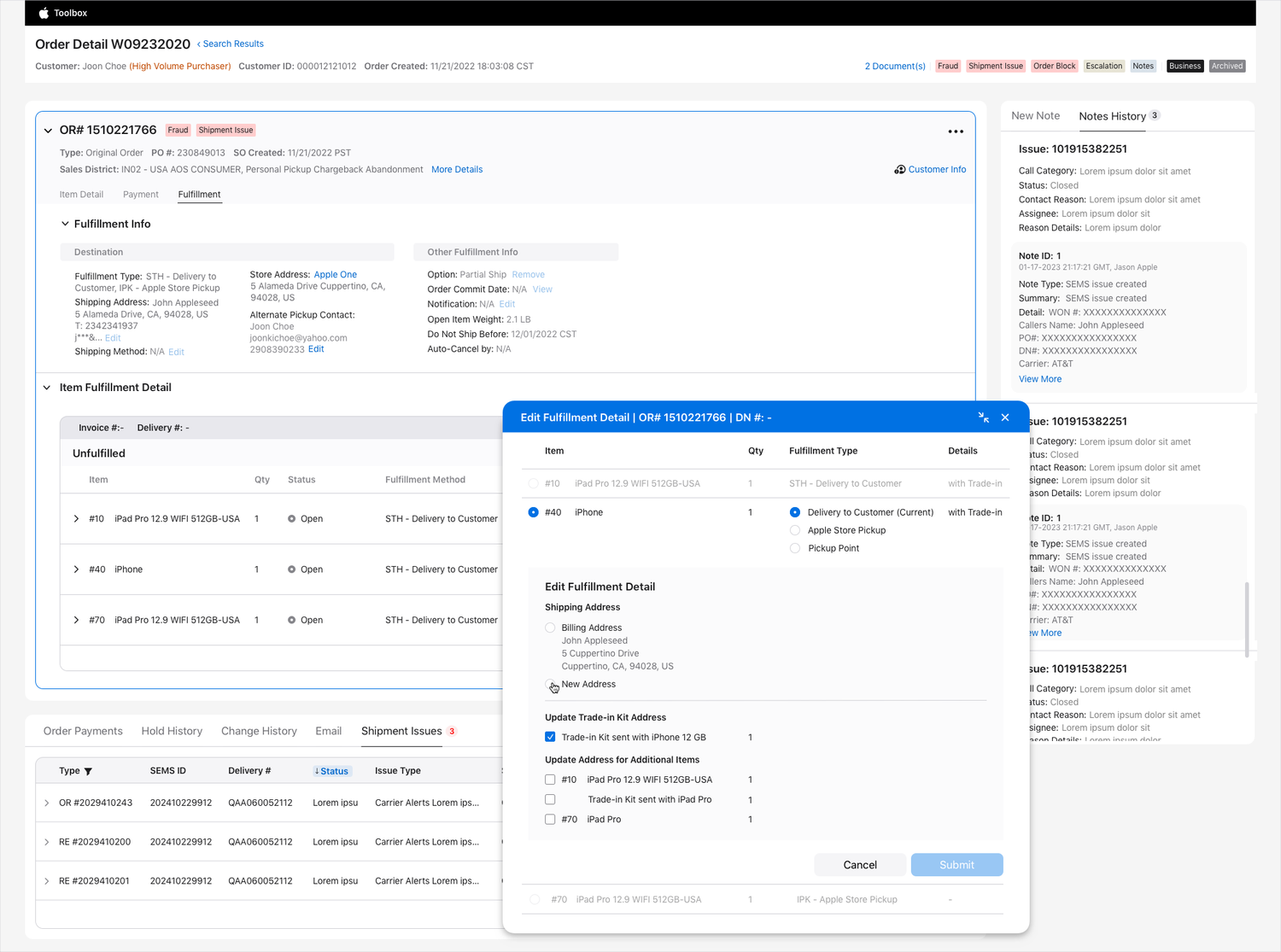
Task: Check Trade-in Kit sent with iPad Pro
Action: (550, 799)
